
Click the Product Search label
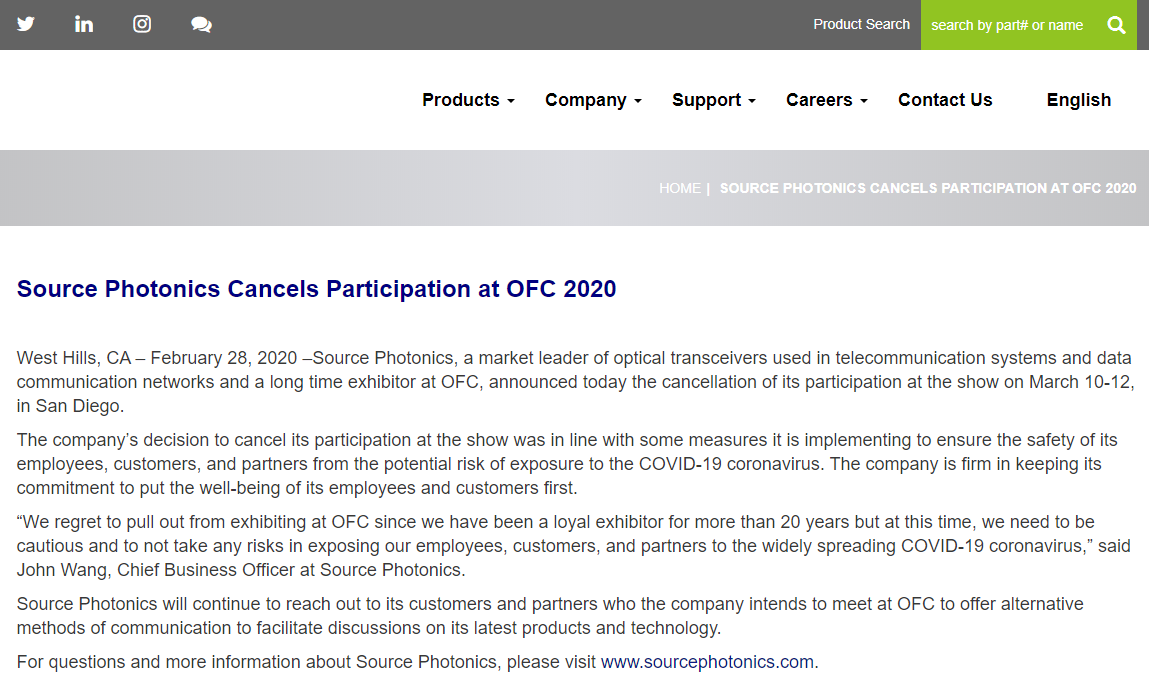(861, 24)
